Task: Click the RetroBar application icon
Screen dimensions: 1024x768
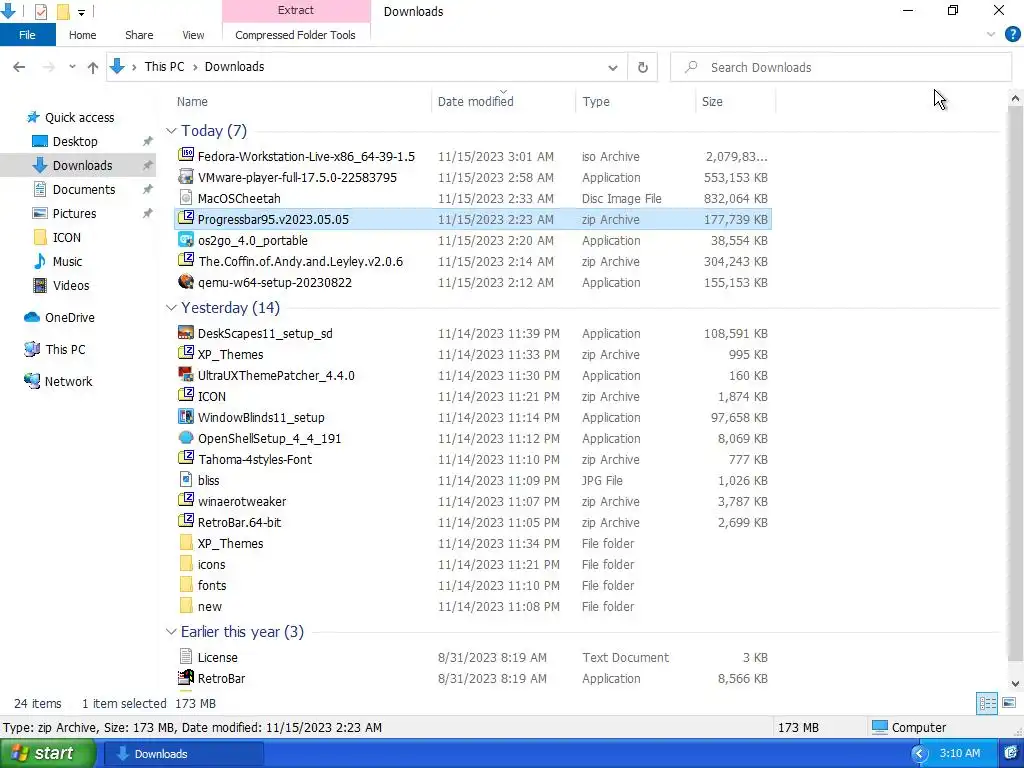Action: (186, 677)
